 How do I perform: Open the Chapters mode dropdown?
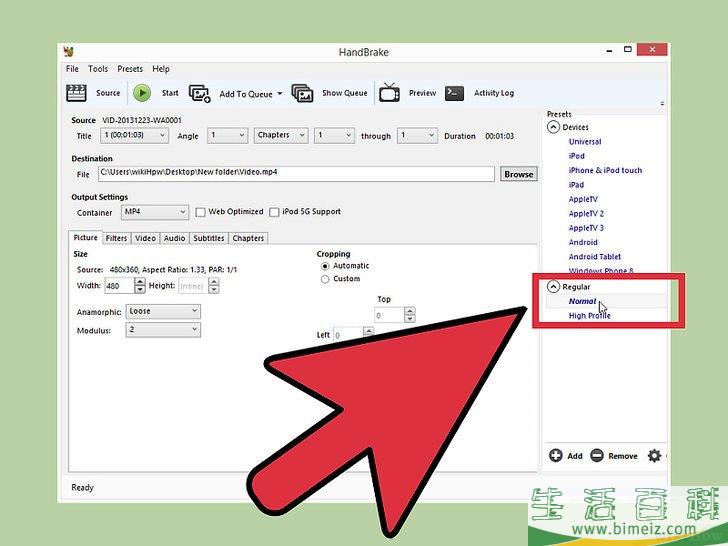[280, 136]
